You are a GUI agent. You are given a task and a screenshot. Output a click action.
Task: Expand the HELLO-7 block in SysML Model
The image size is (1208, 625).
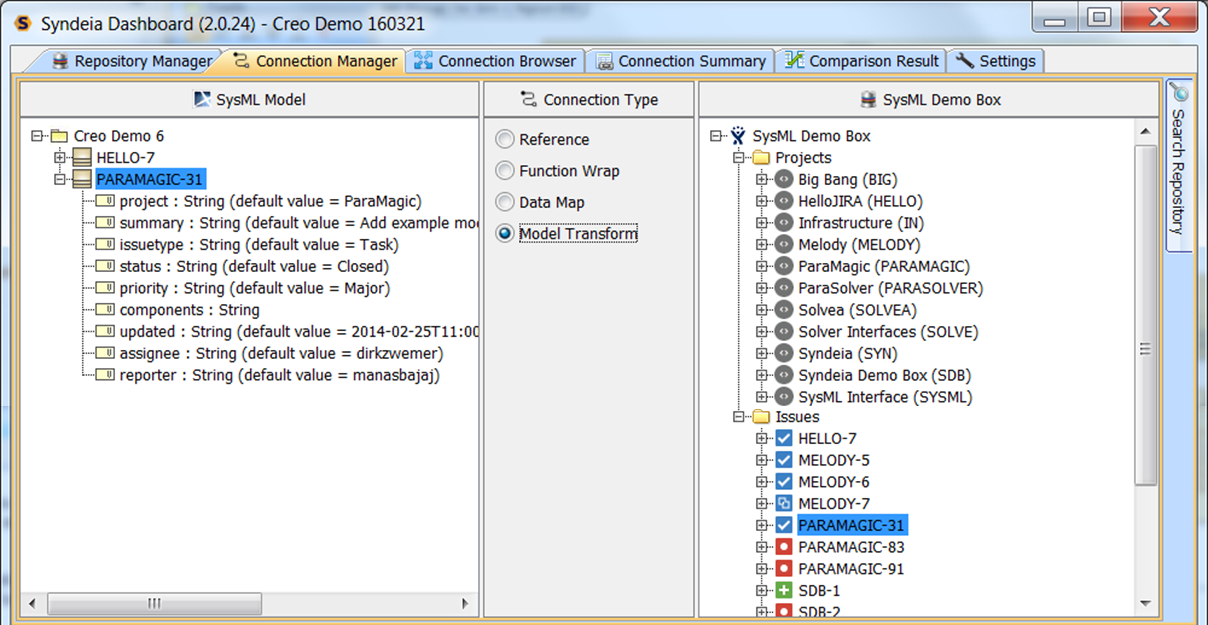(61, 158)
